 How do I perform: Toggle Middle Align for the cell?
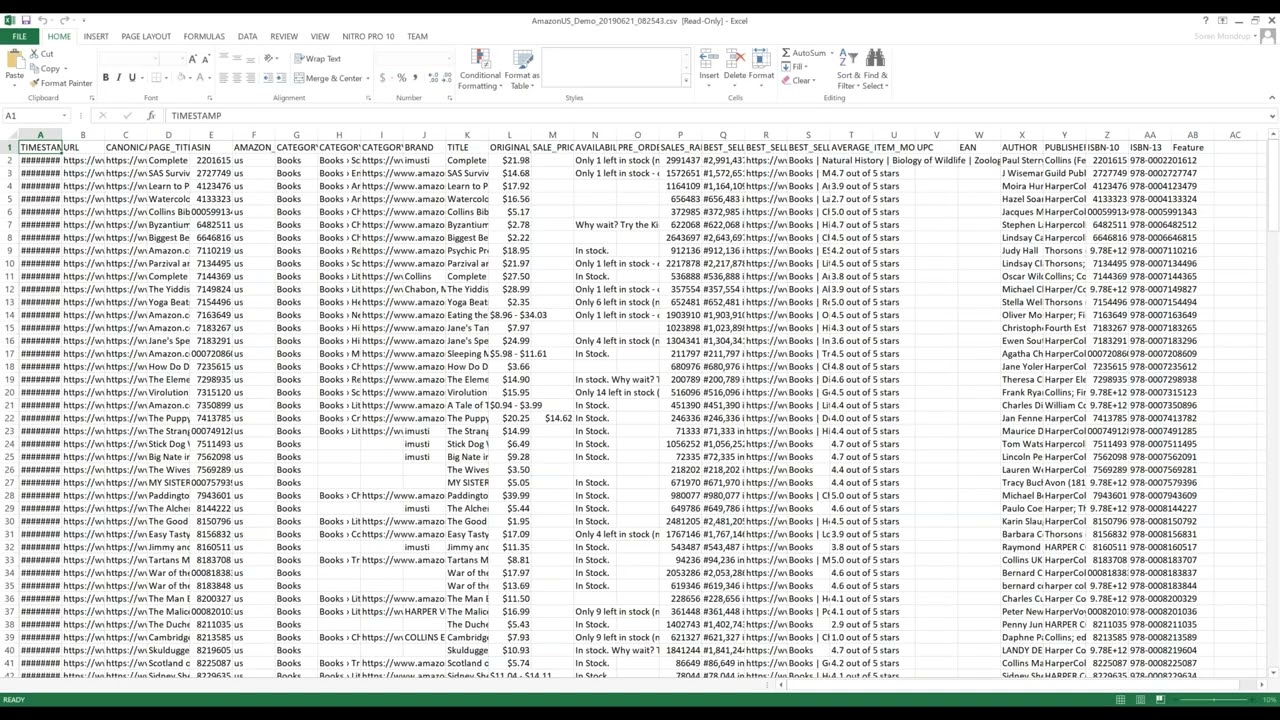click(x=237, y=59)
